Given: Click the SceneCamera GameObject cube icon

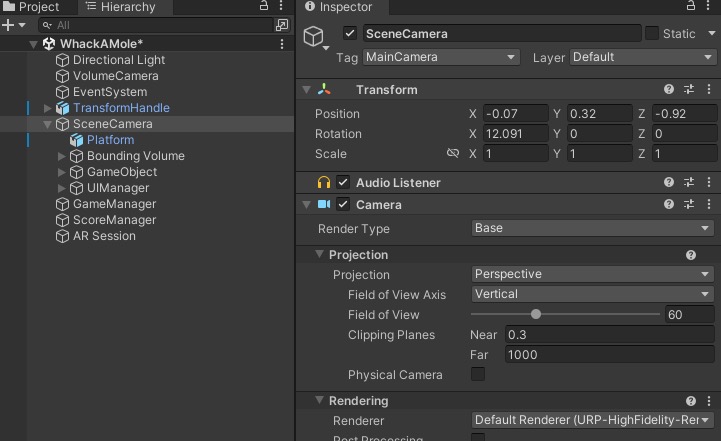Looking at the screenshot, I should pos(315,38).
